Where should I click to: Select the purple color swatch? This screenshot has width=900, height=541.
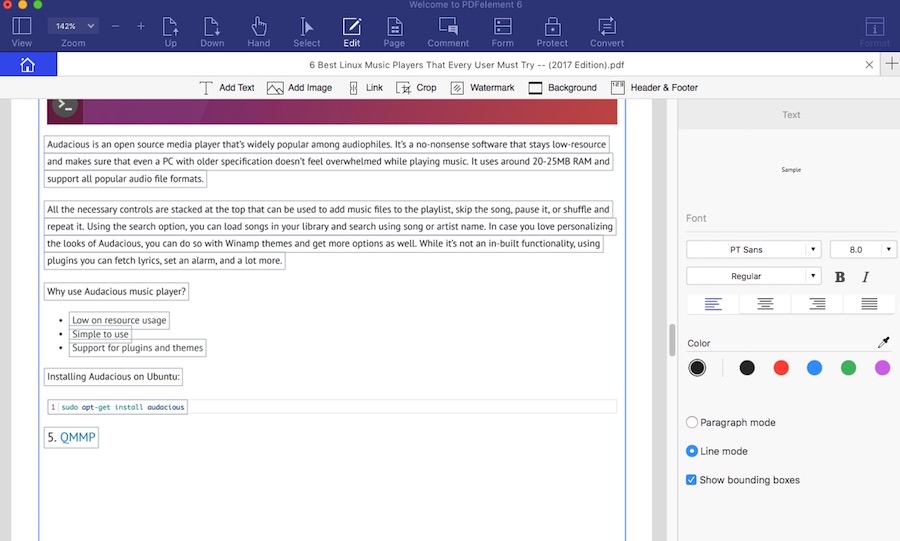pyautogui.click(x=882, y=368)
